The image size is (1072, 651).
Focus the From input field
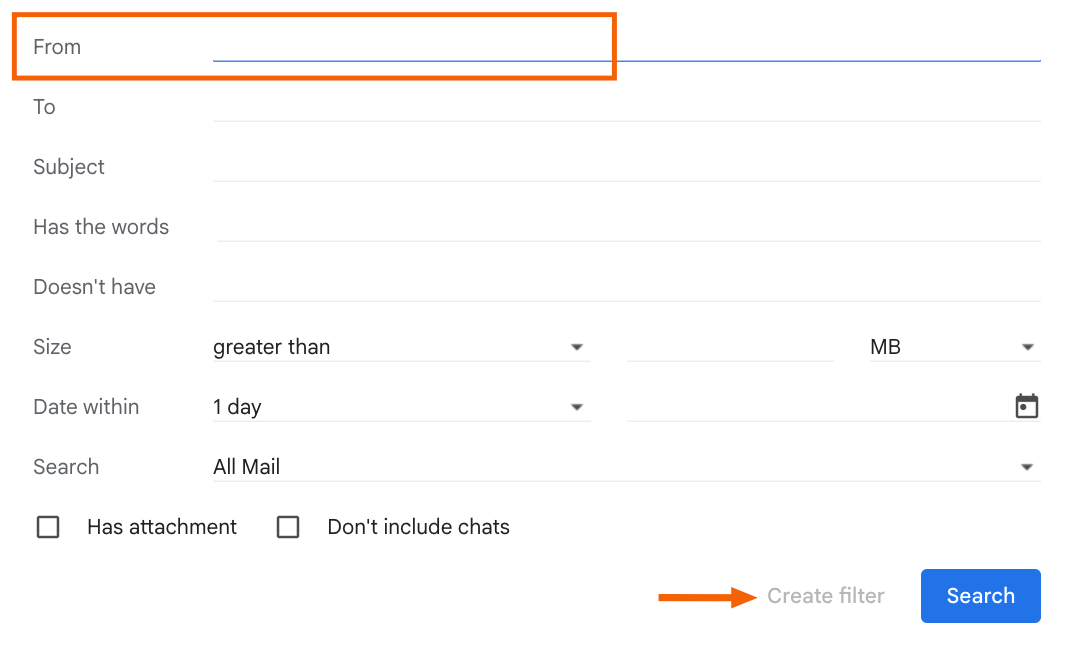pos(626,46)
